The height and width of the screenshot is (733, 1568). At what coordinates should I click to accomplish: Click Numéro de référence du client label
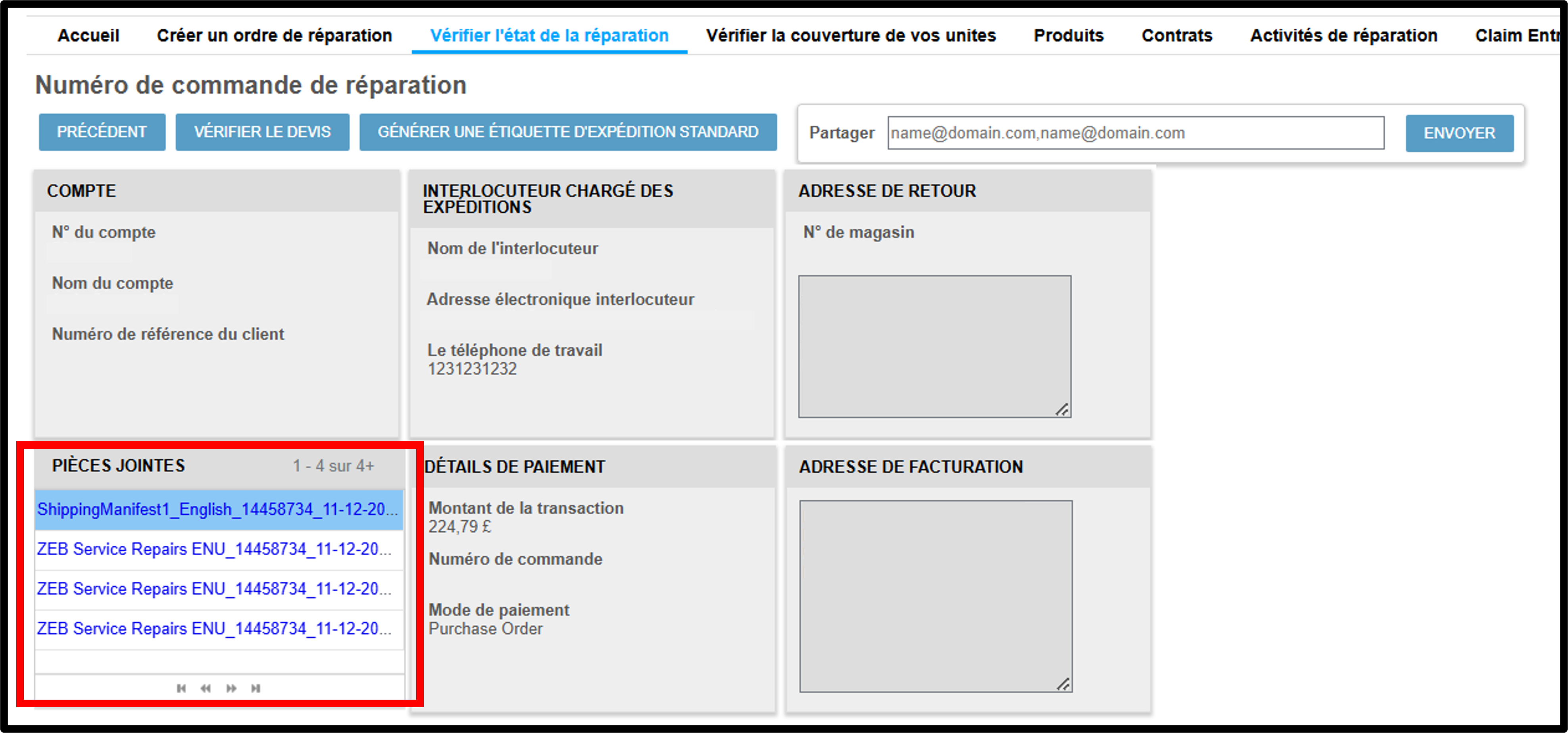(168, 334)
